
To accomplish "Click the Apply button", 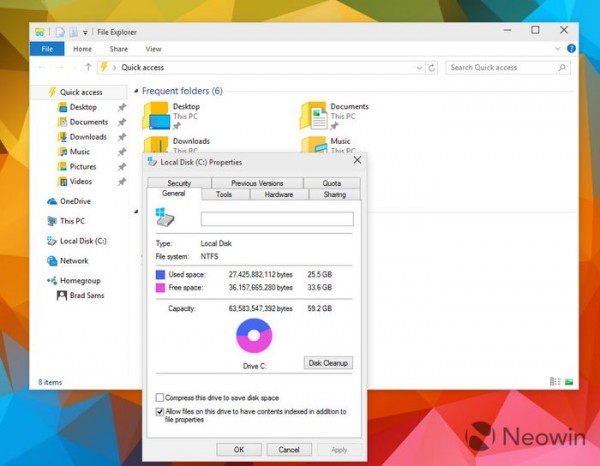I will pyautogui.click(x=339, y=450).
